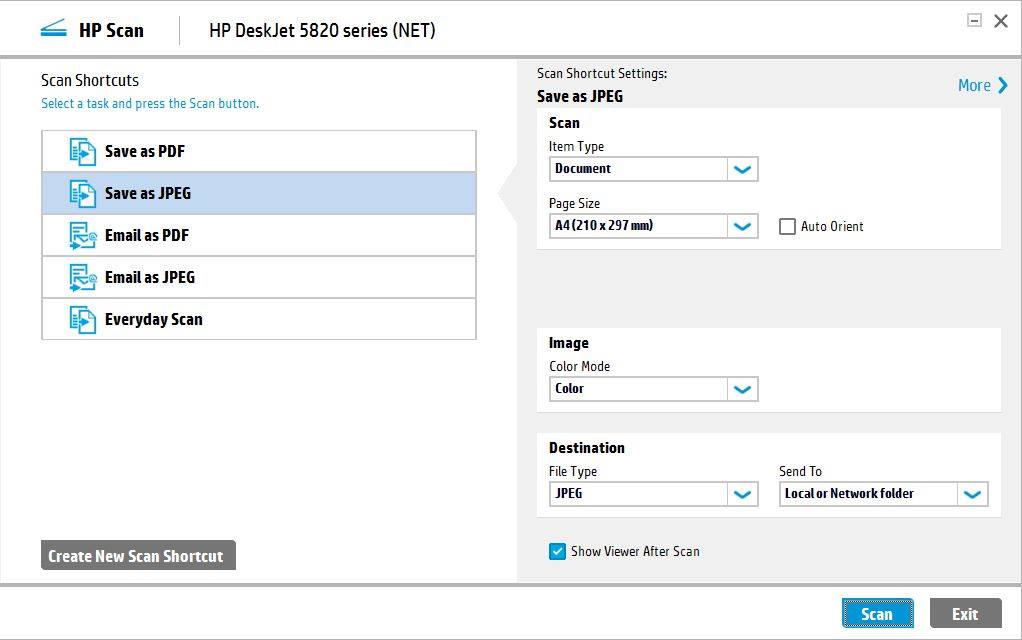This screenshot has height=640, width=1022.
Task: Open the Send To dropdown
Action: click(x=972, y=494)
